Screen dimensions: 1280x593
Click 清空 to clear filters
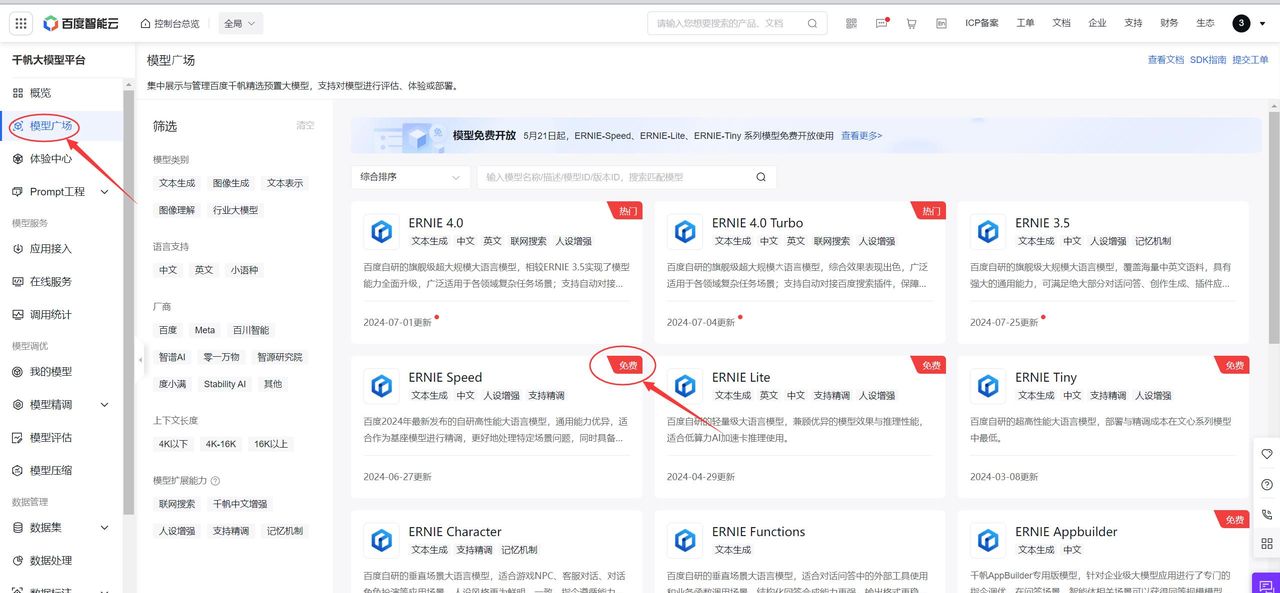click(x=305, y=126)
